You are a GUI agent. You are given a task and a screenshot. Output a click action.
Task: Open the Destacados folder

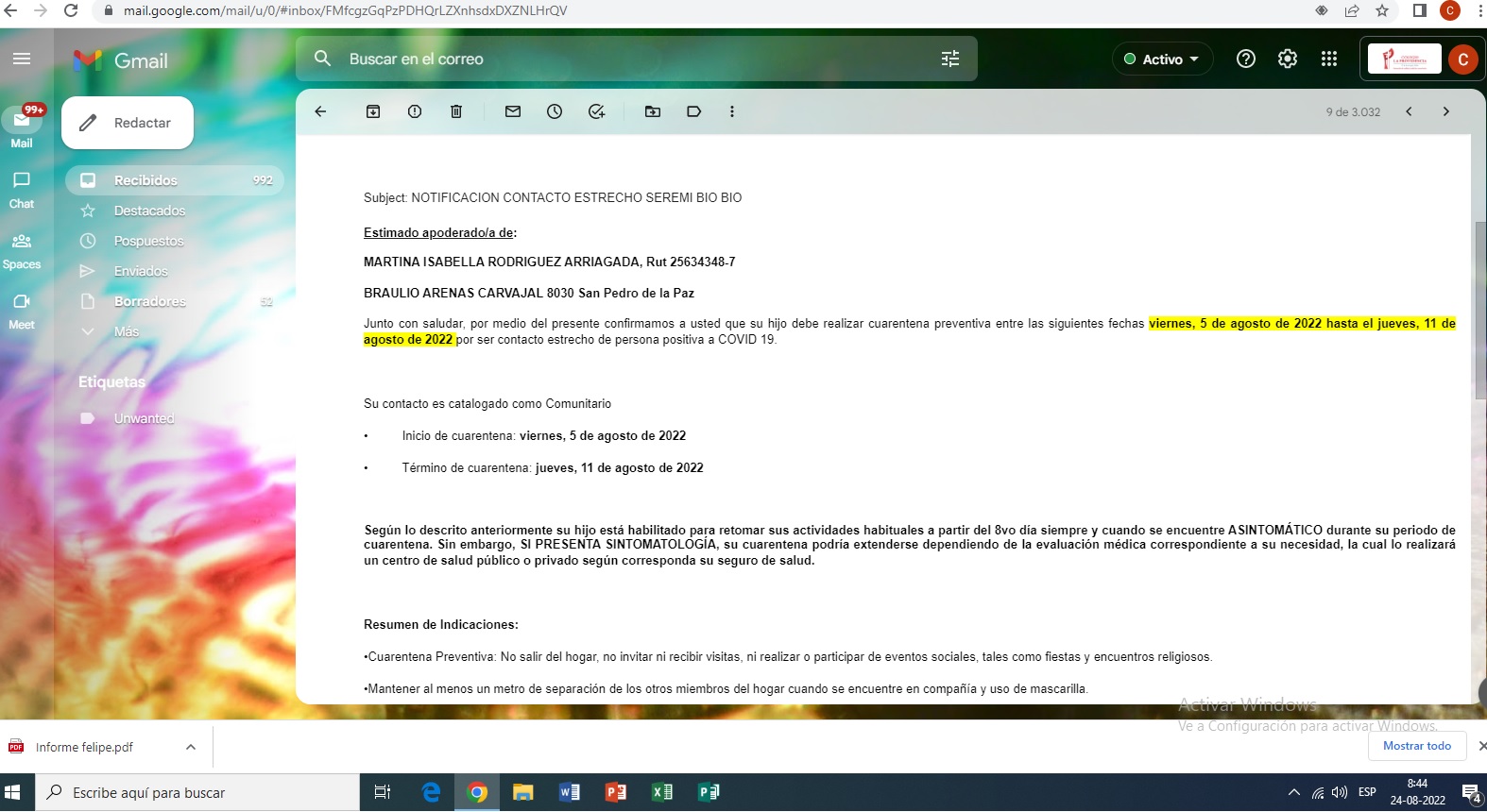(149, 211)
